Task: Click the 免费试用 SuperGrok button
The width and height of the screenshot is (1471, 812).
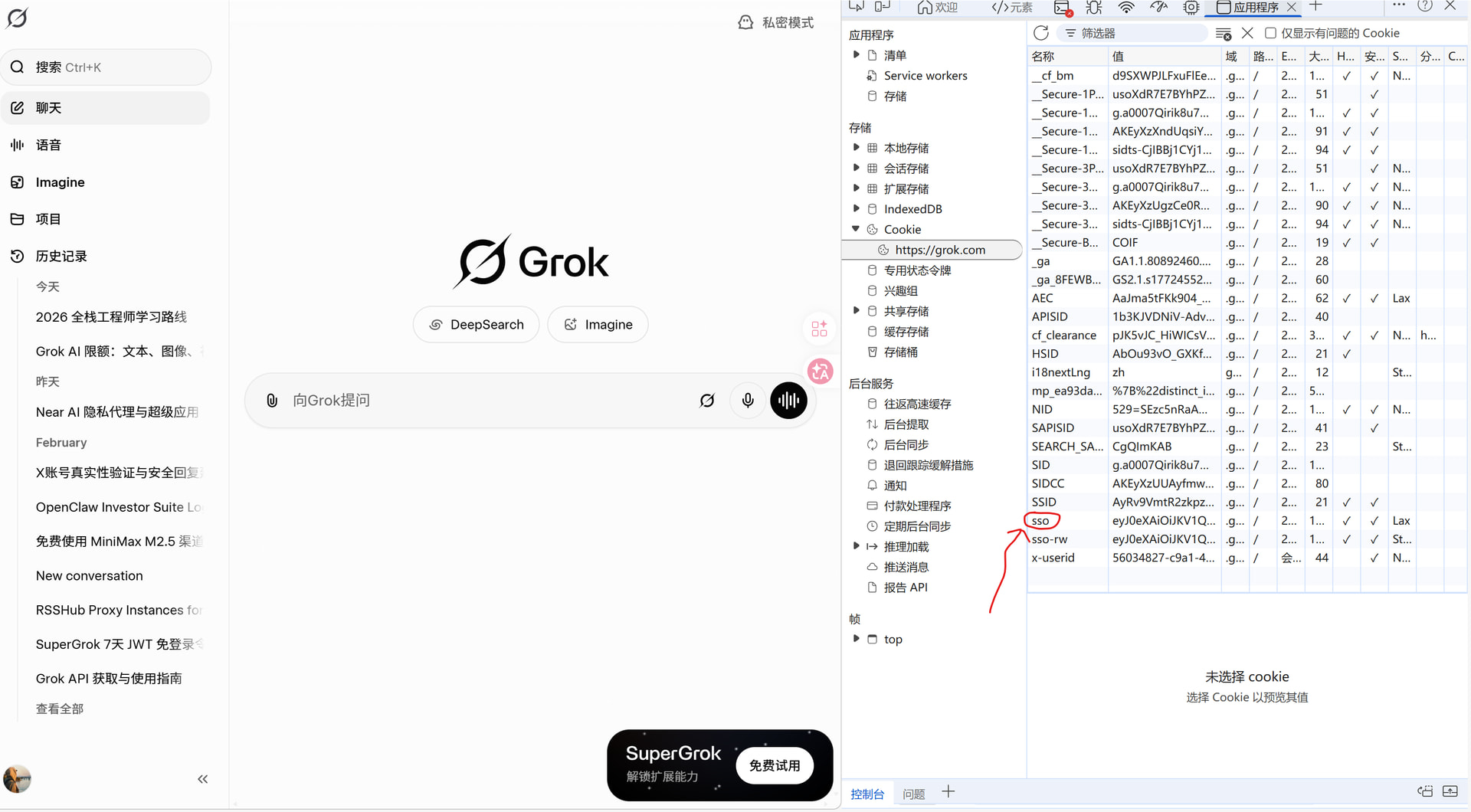Action: pos(775,765)
